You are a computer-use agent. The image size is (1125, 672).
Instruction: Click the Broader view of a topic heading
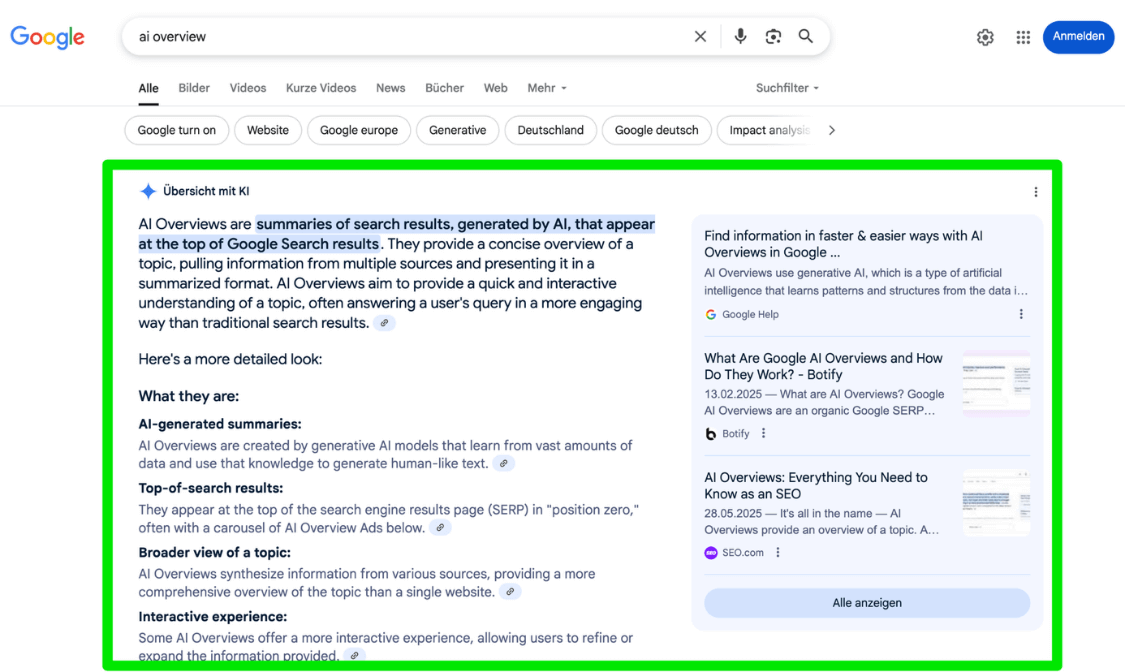pyautogui.click(x=215, y=553)
